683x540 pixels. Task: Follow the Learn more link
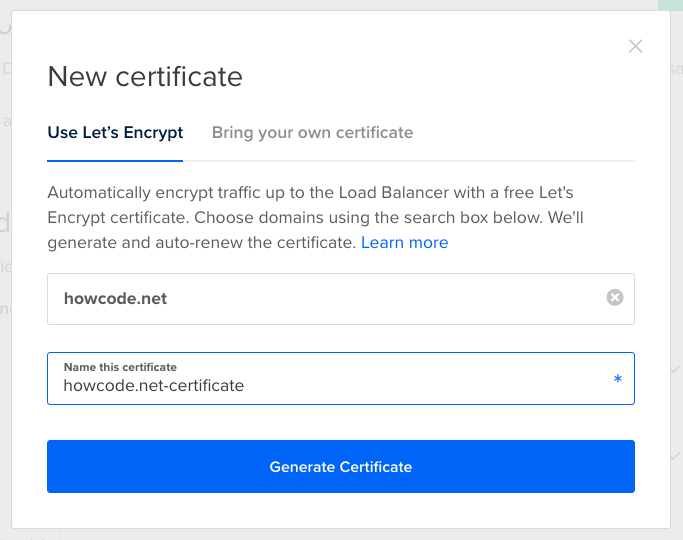pos(404,243)
